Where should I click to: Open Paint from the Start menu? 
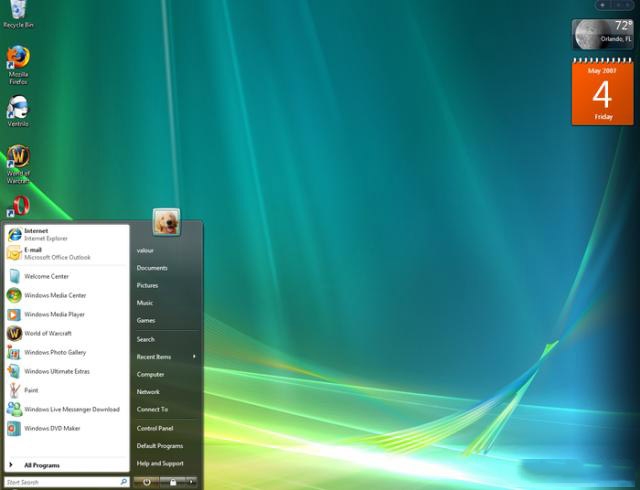[x=31, y=390]
